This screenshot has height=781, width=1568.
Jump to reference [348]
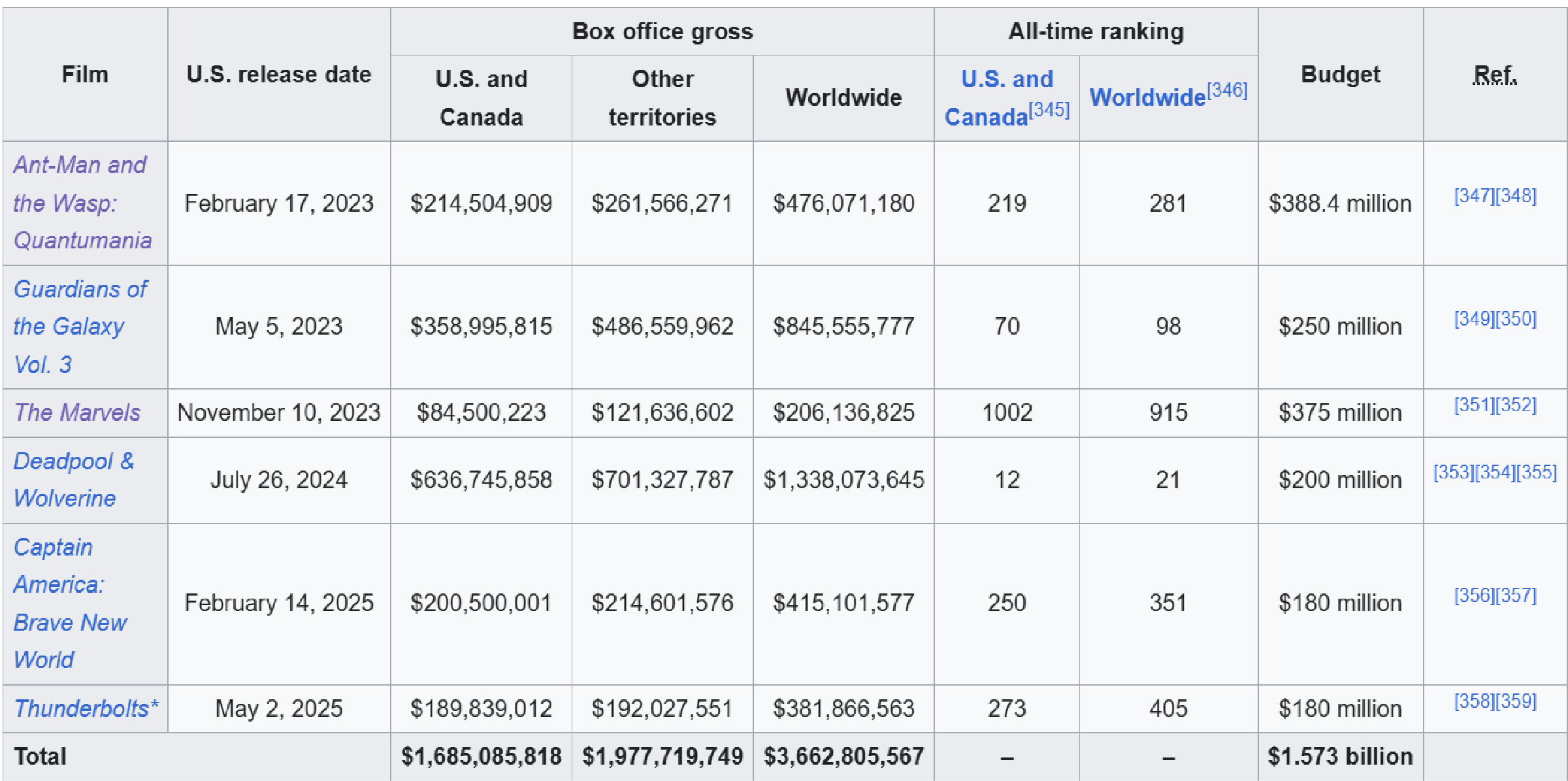click(x=1516, y=195)
